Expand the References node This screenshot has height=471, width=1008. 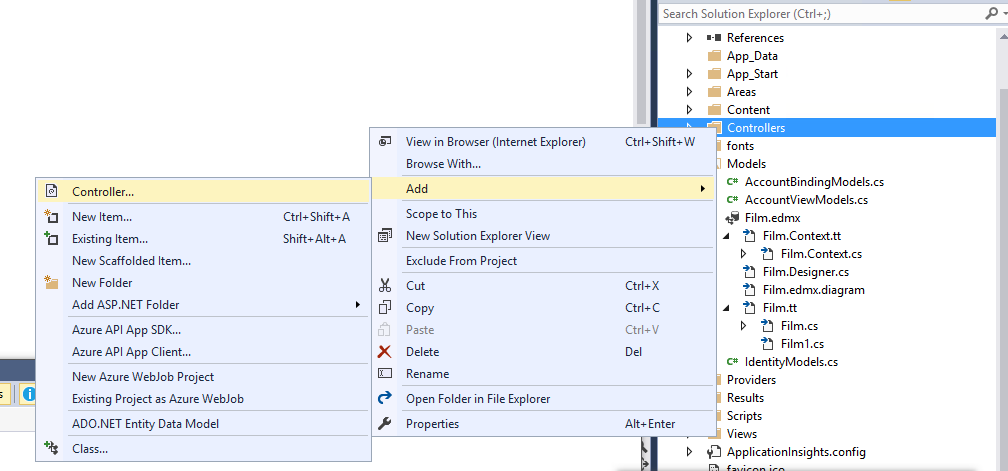(x=690, y=38)
